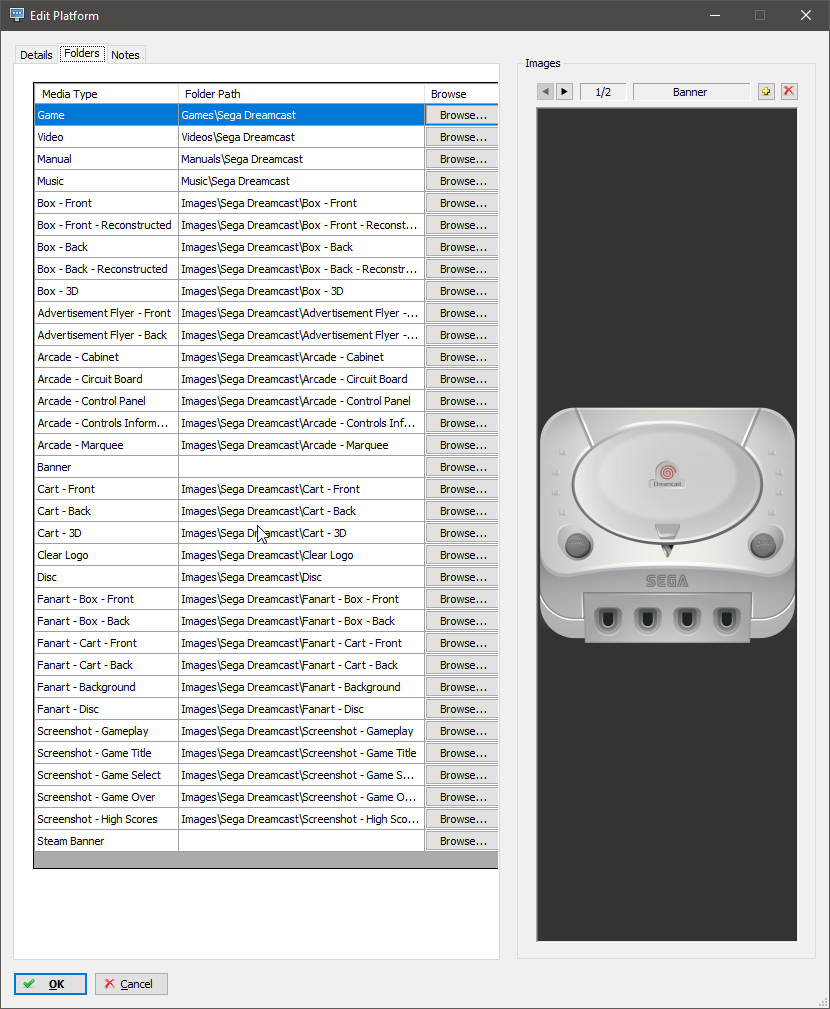Browse for the Video folder
Viewport: 830px width, 1009px height.
coord(461,137)
